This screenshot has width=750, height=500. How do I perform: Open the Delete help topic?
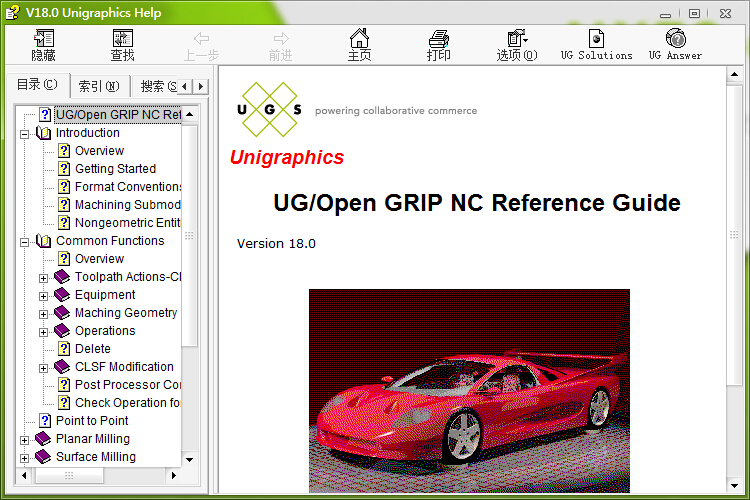point(93,349)
